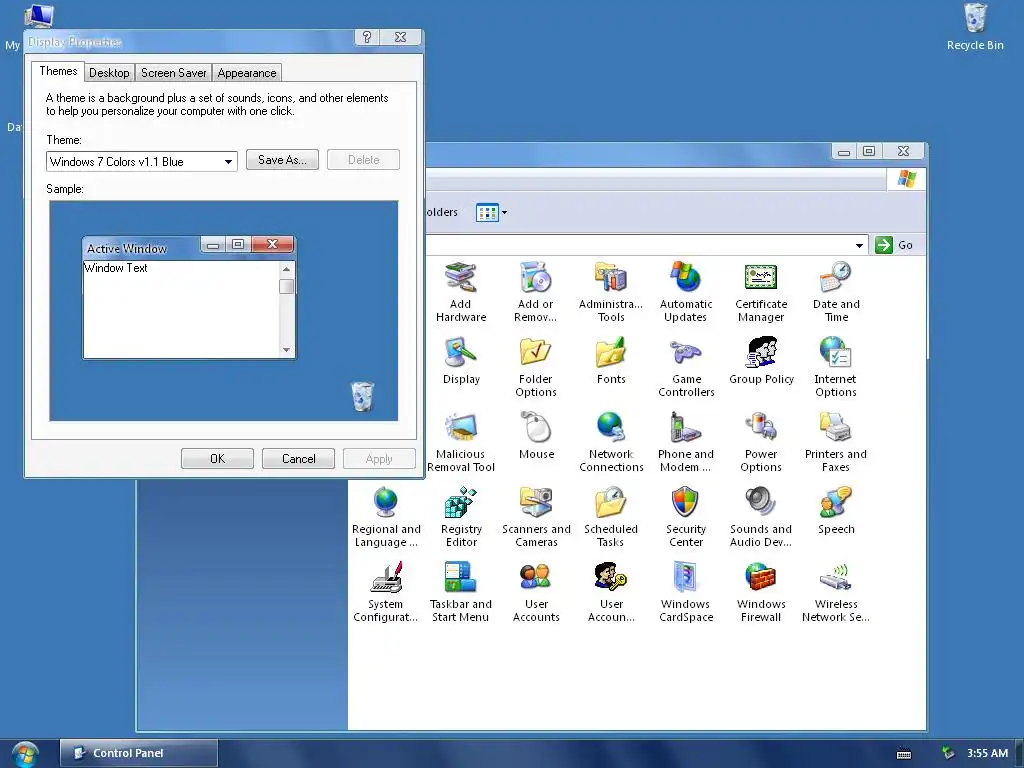
Task: Open the Display applet icon
Action: pos(460,353)
